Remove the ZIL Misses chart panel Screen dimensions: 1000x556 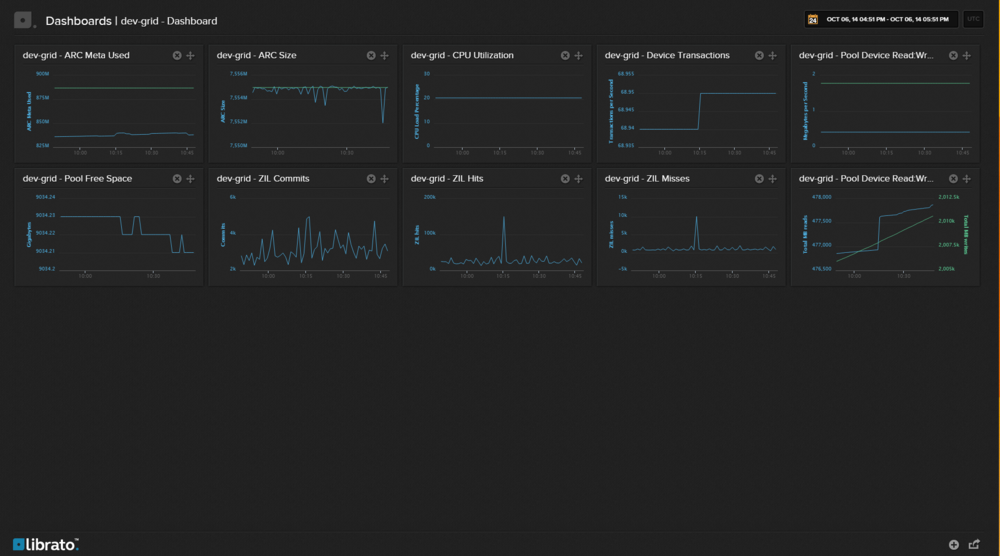click(x=759, y=179)
